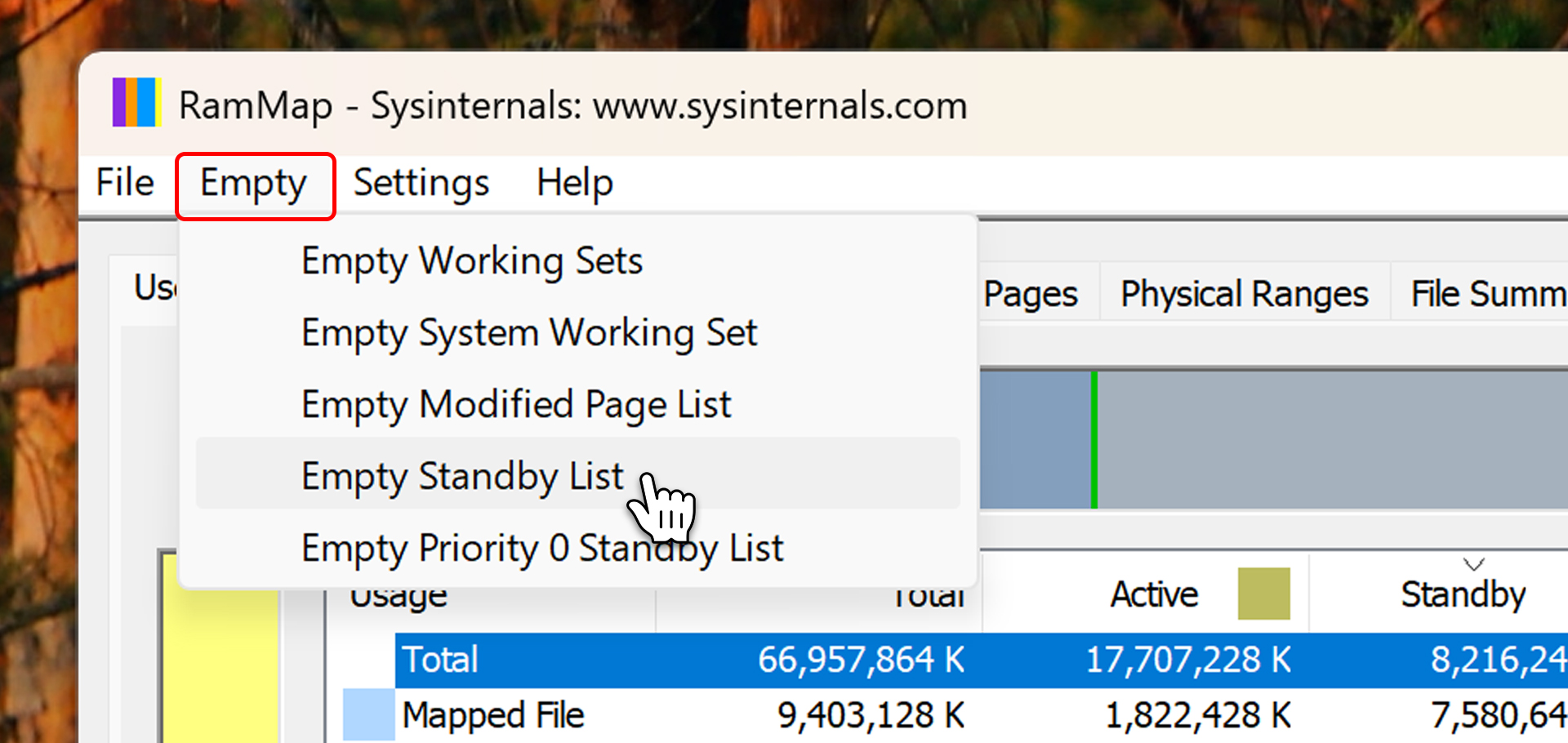Choose Empty Standby List
Image resolution: width=1568 pixels, height=743 pixels.
point(462,477)
